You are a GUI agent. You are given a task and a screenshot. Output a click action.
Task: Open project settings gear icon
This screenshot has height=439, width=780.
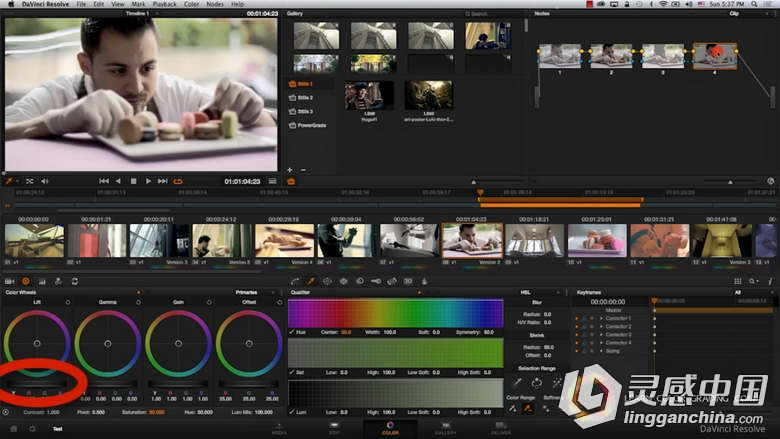32,429
